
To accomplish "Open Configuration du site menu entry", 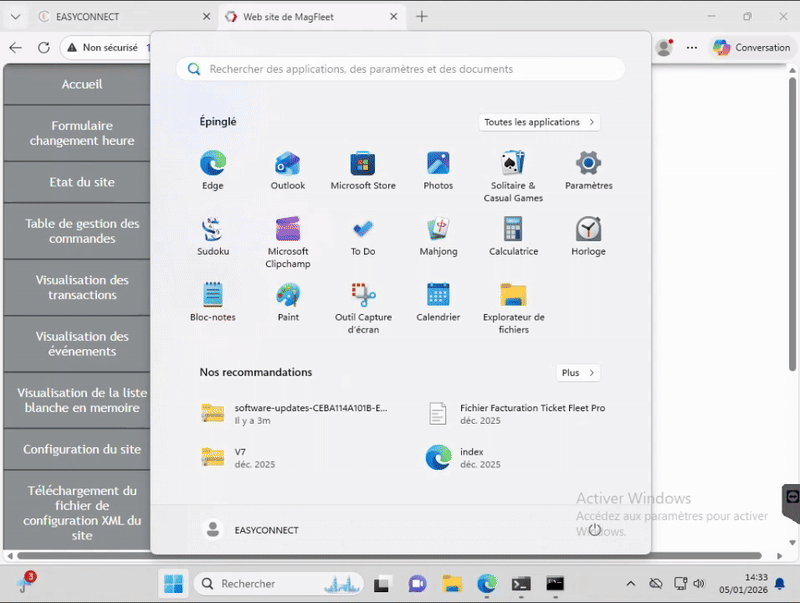I will click(82, 450).
